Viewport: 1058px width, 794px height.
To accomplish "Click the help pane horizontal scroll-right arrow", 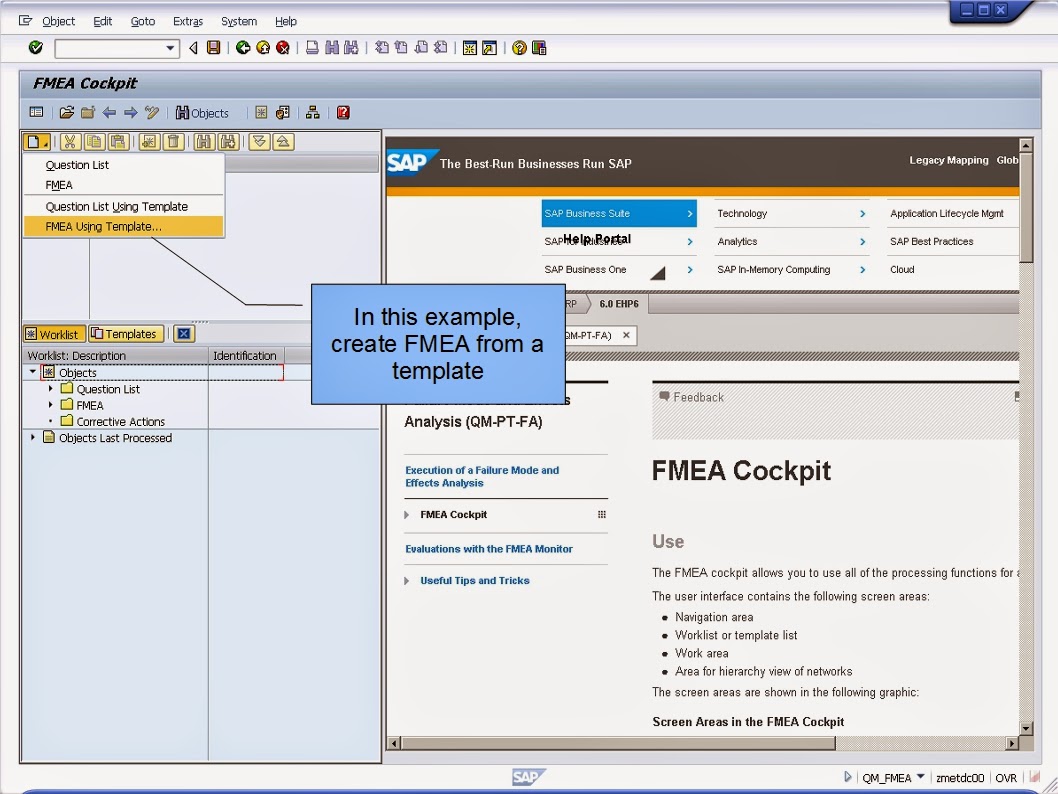I will [x=1011, y=743].
